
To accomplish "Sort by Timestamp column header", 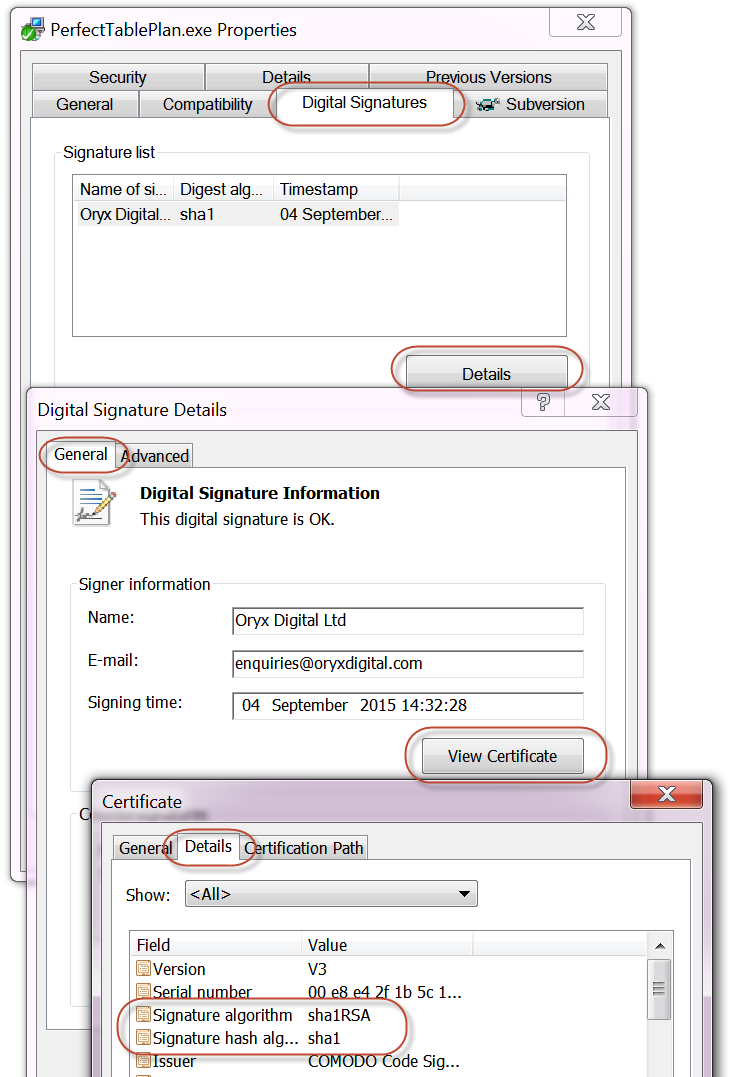I will tap(336, 189).
